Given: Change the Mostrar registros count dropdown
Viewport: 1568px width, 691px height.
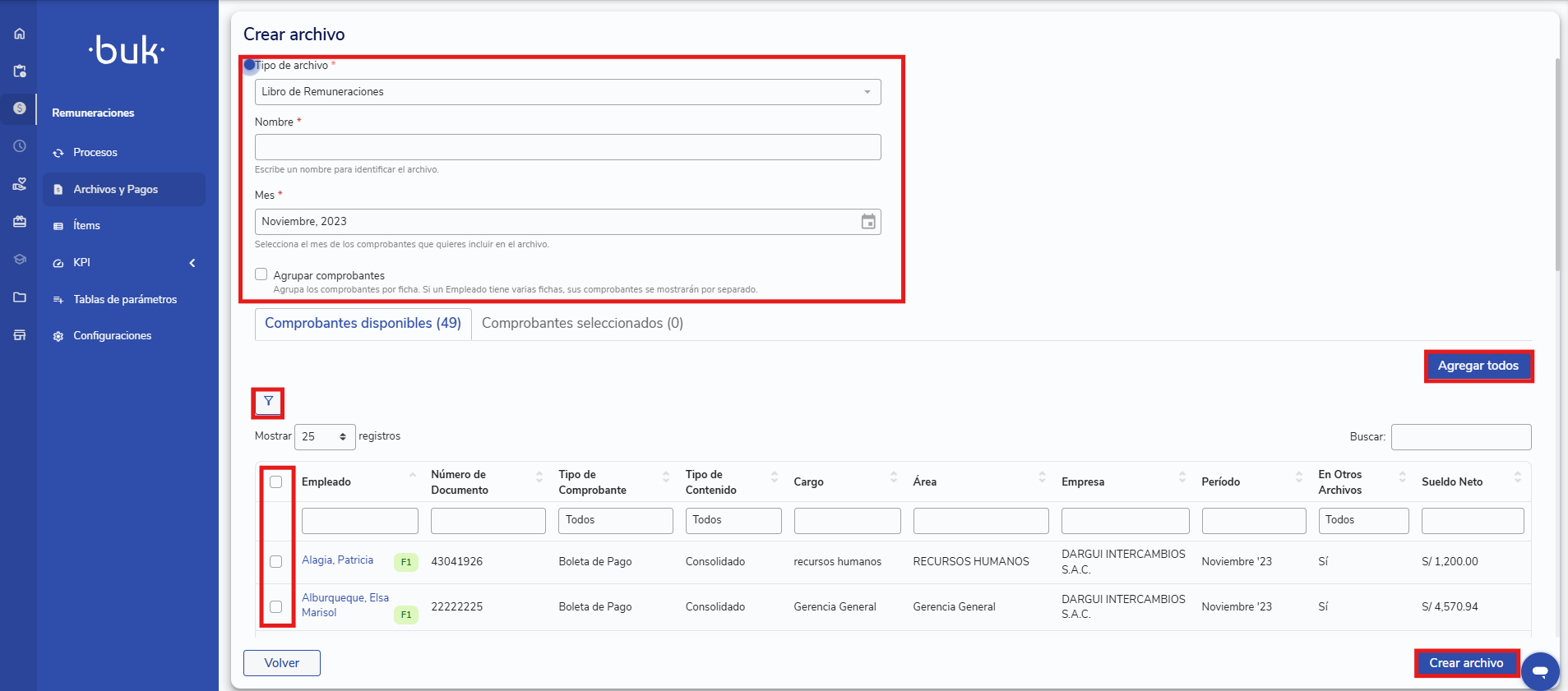Looking at the screenshot, I should coord(324,437).
